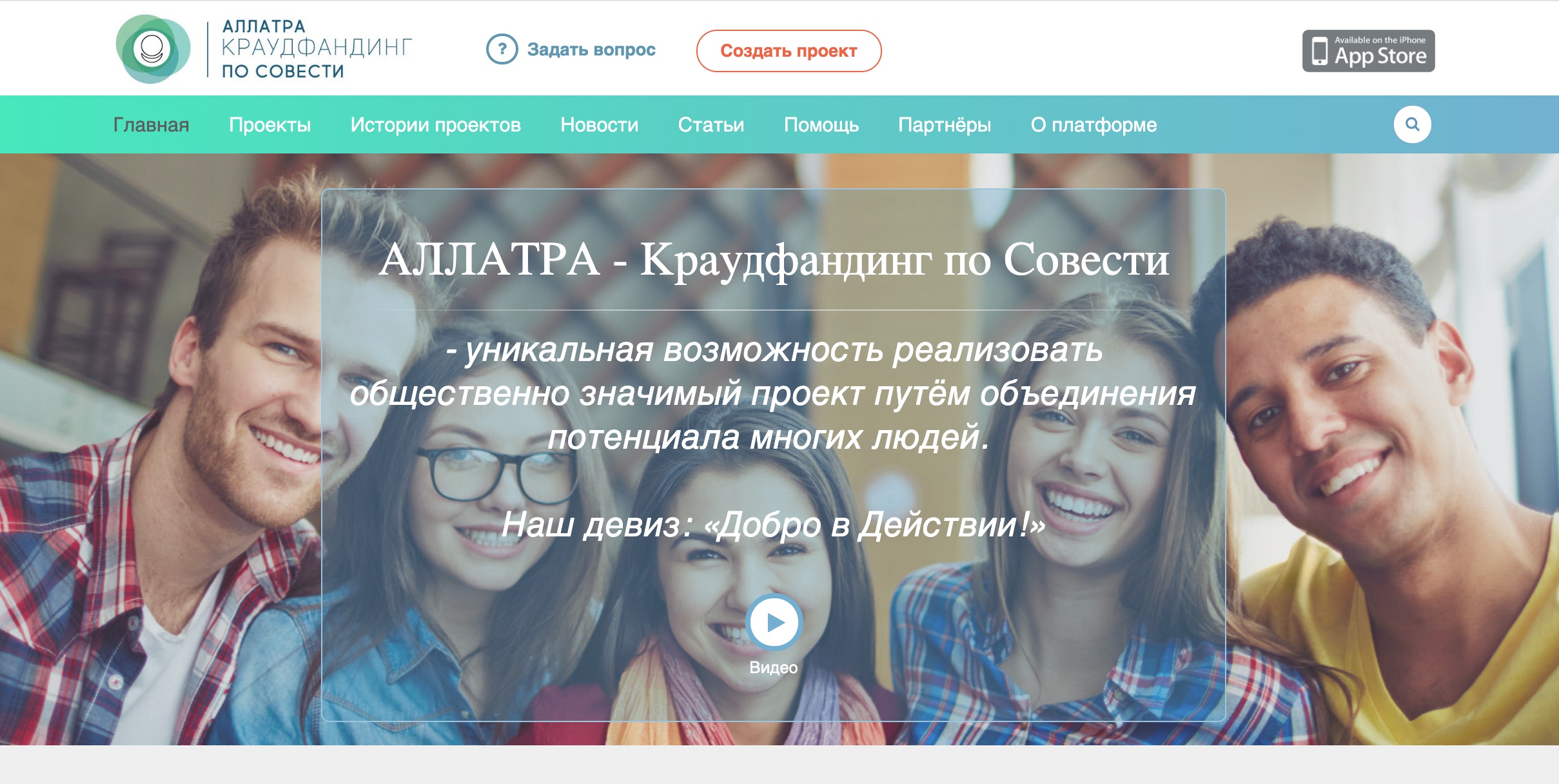1559x784 pixels.
Task: Click the hero heading АЛЛАТРА - Краудфандинг по Совести
Action: (773, 260)
